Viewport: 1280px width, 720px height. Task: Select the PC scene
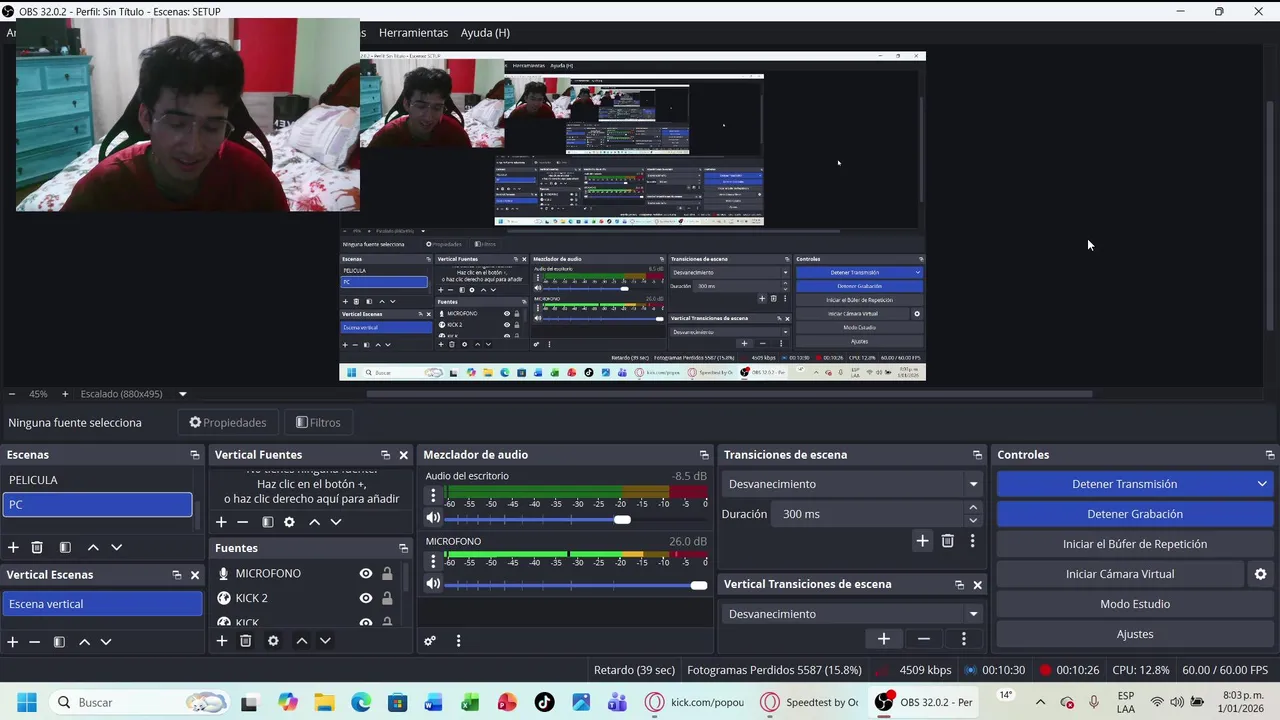[x=97, y=505]
